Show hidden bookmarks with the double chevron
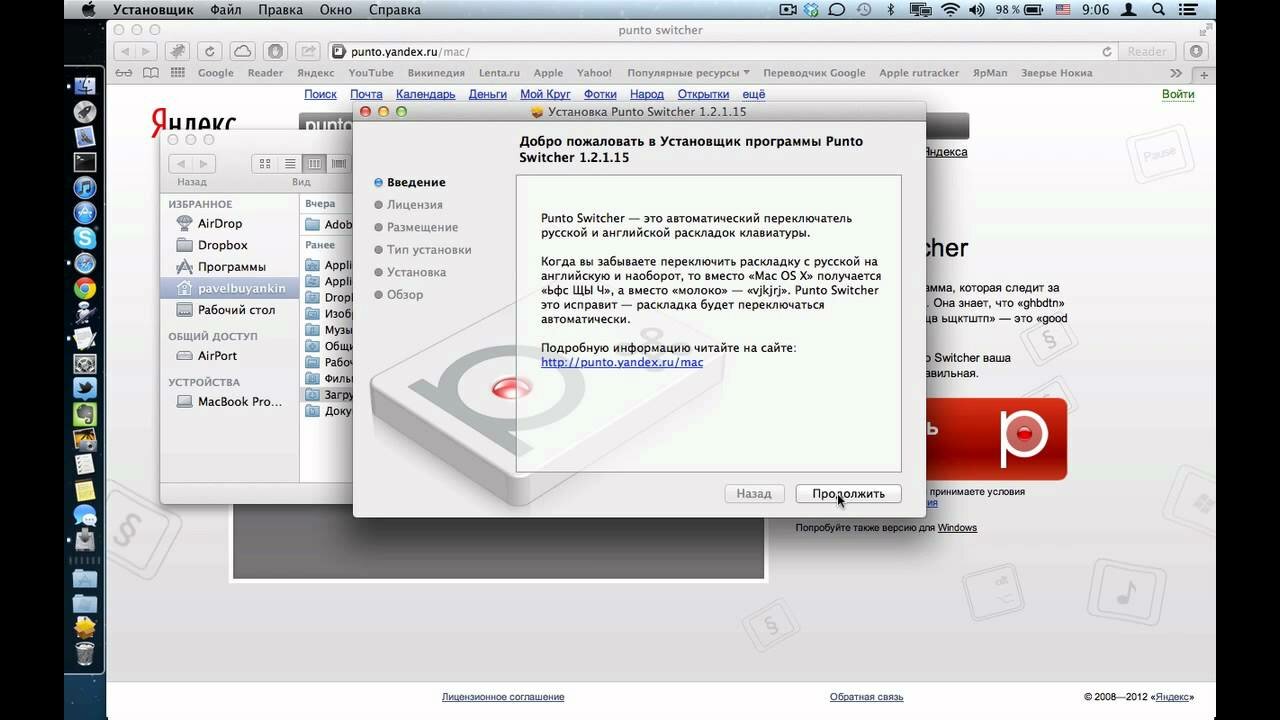The height and width of the screenshot is (720, 1280). point(1176,73)
